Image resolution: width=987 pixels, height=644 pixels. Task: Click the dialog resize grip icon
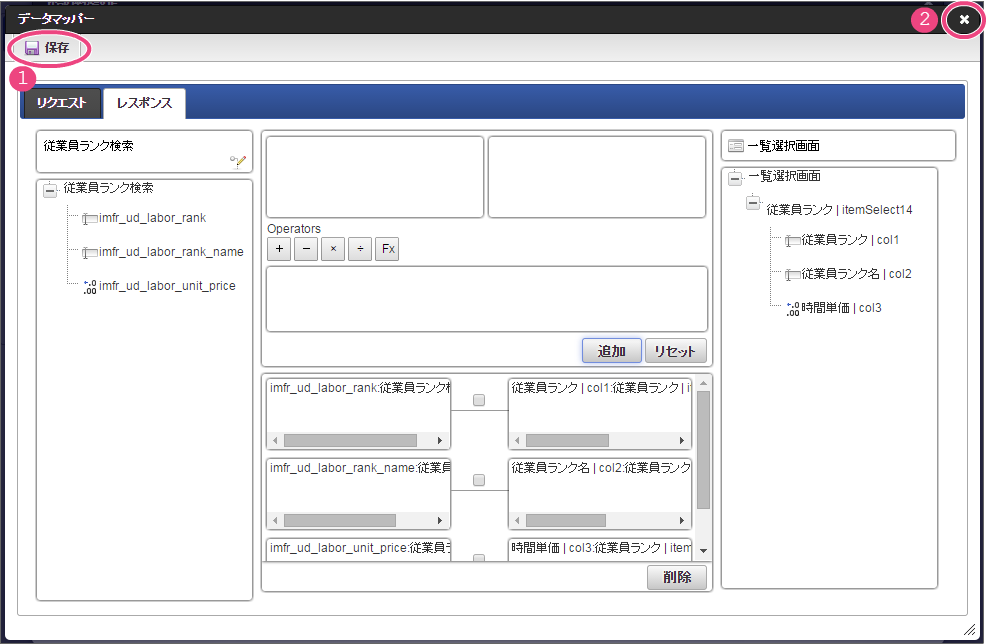click(970, 630)
